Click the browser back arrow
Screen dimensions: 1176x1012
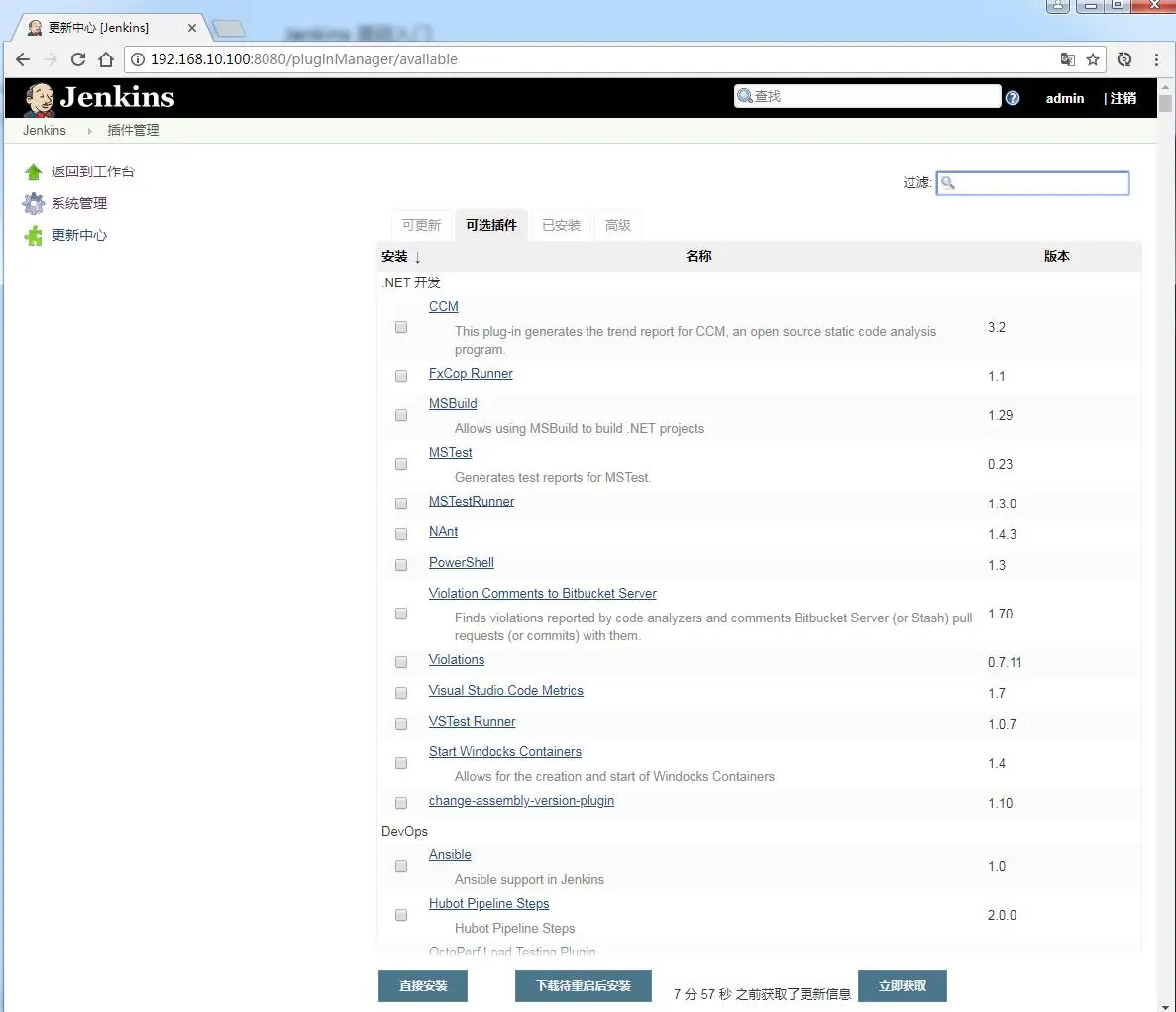(x=23, y=59)
